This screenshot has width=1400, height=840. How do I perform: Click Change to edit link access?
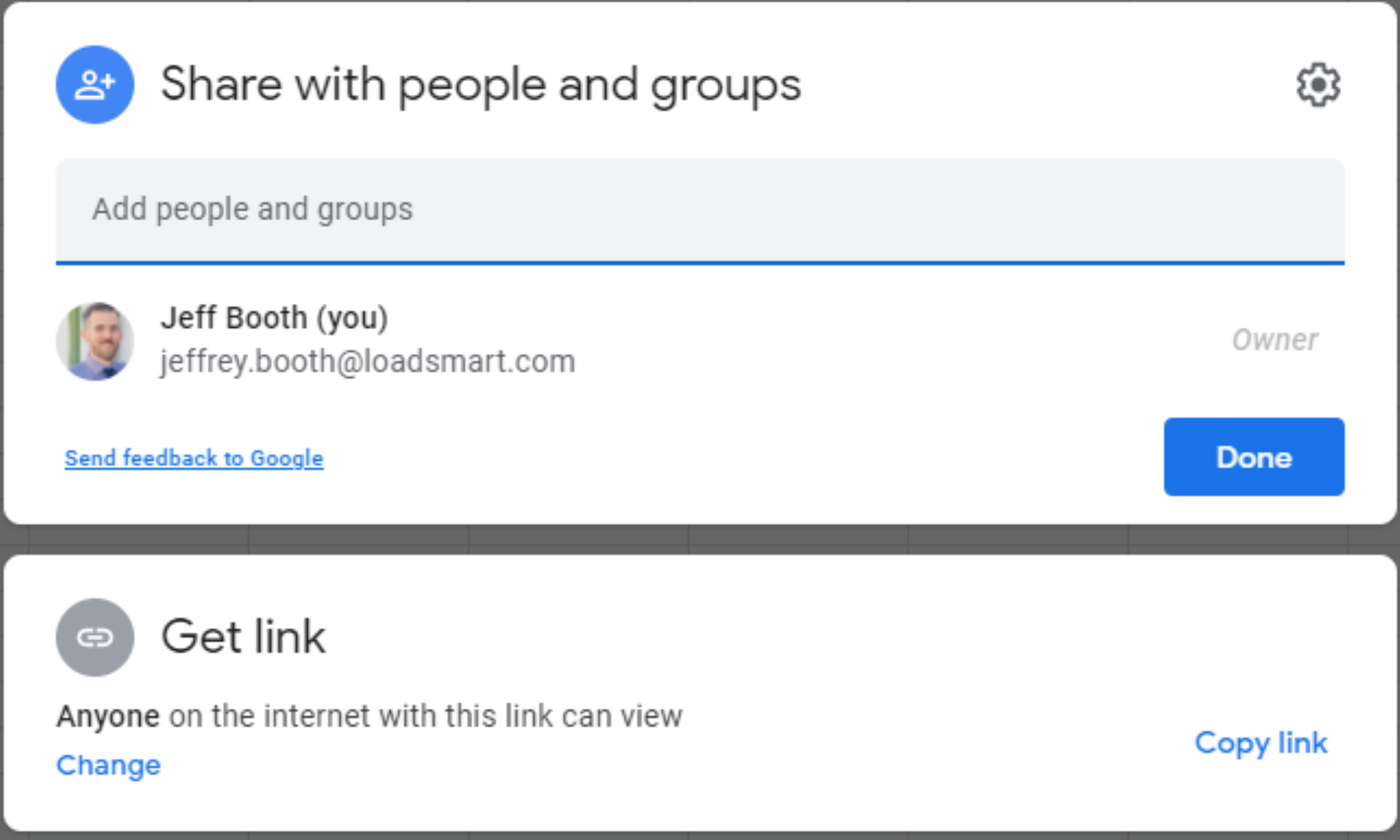pos(108,765)
